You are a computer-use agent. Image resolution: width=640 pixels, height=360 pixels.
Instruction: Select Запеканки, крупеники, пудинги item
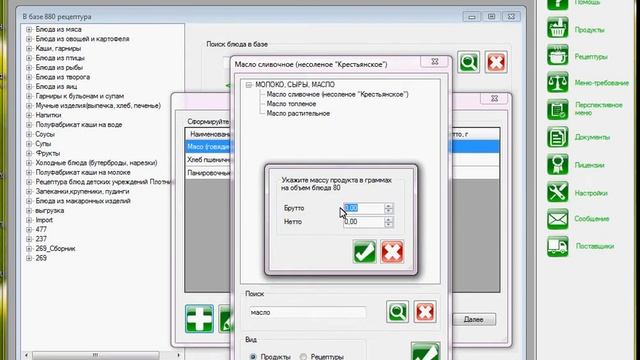82,191
